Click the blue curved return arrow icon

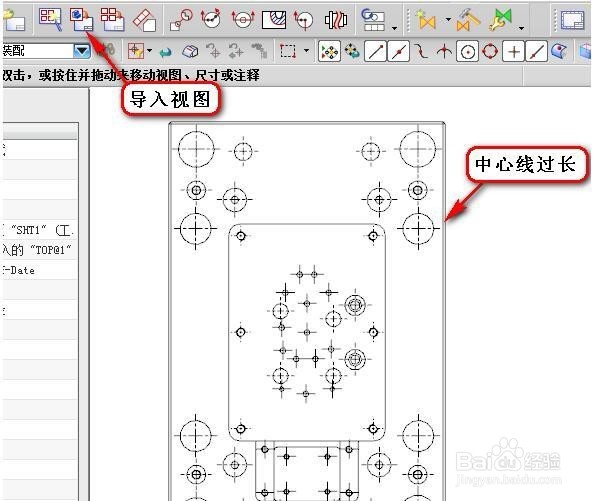165,52
